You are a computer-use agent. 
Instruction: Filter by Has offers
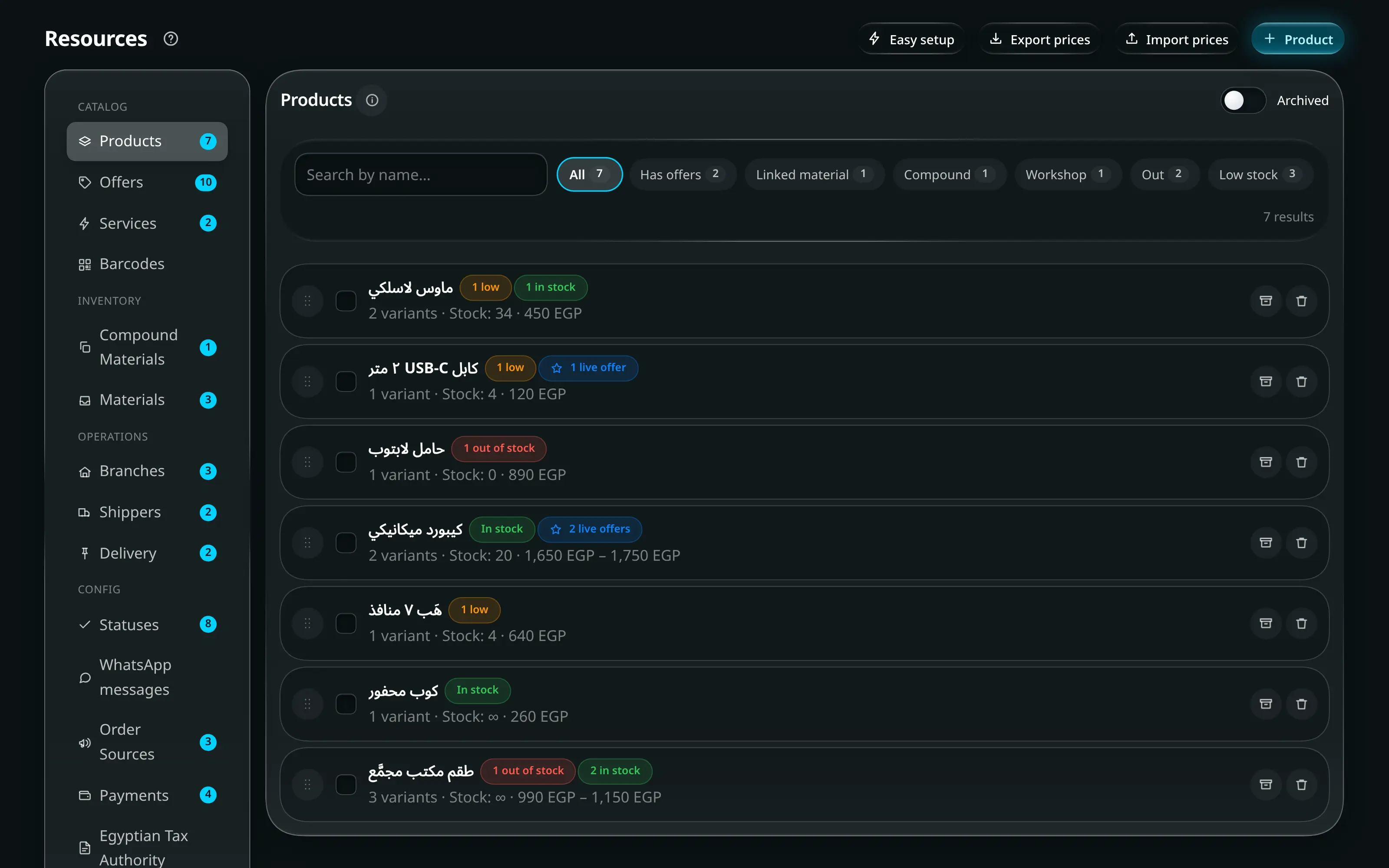(x=682, y=174)
